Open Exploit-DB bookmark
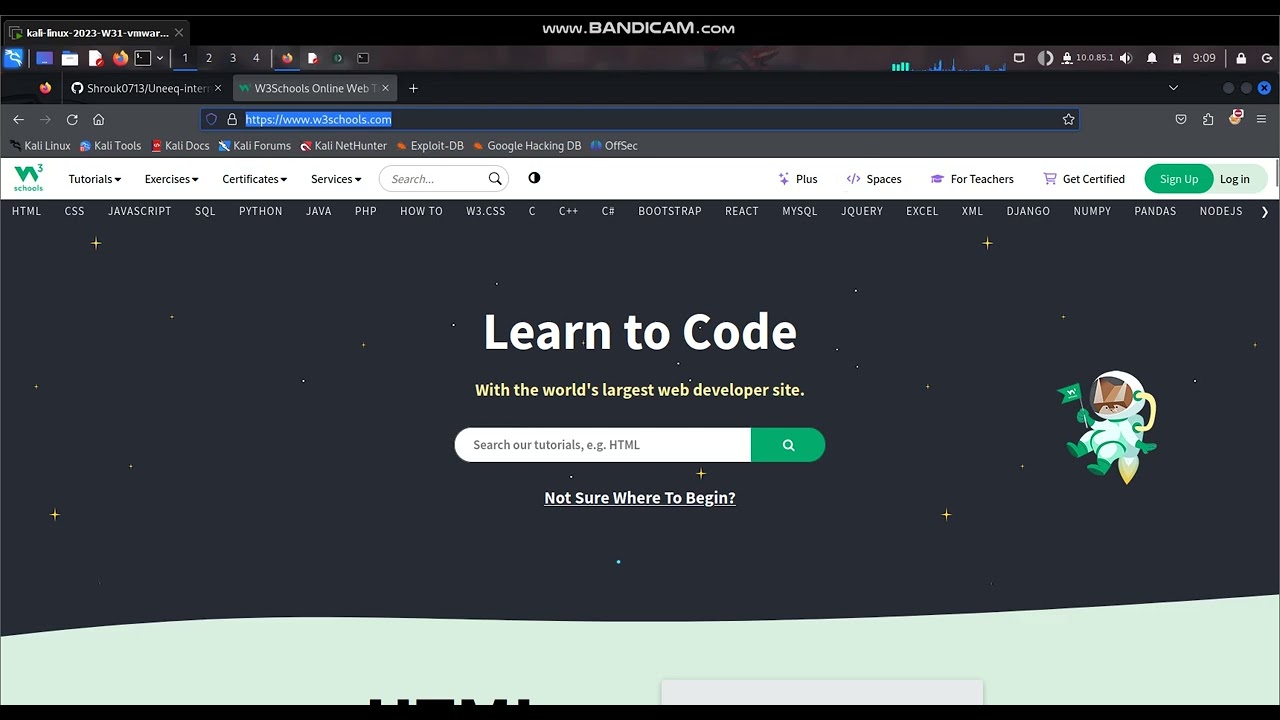The image size is (1280, 720). coord(430,145)
